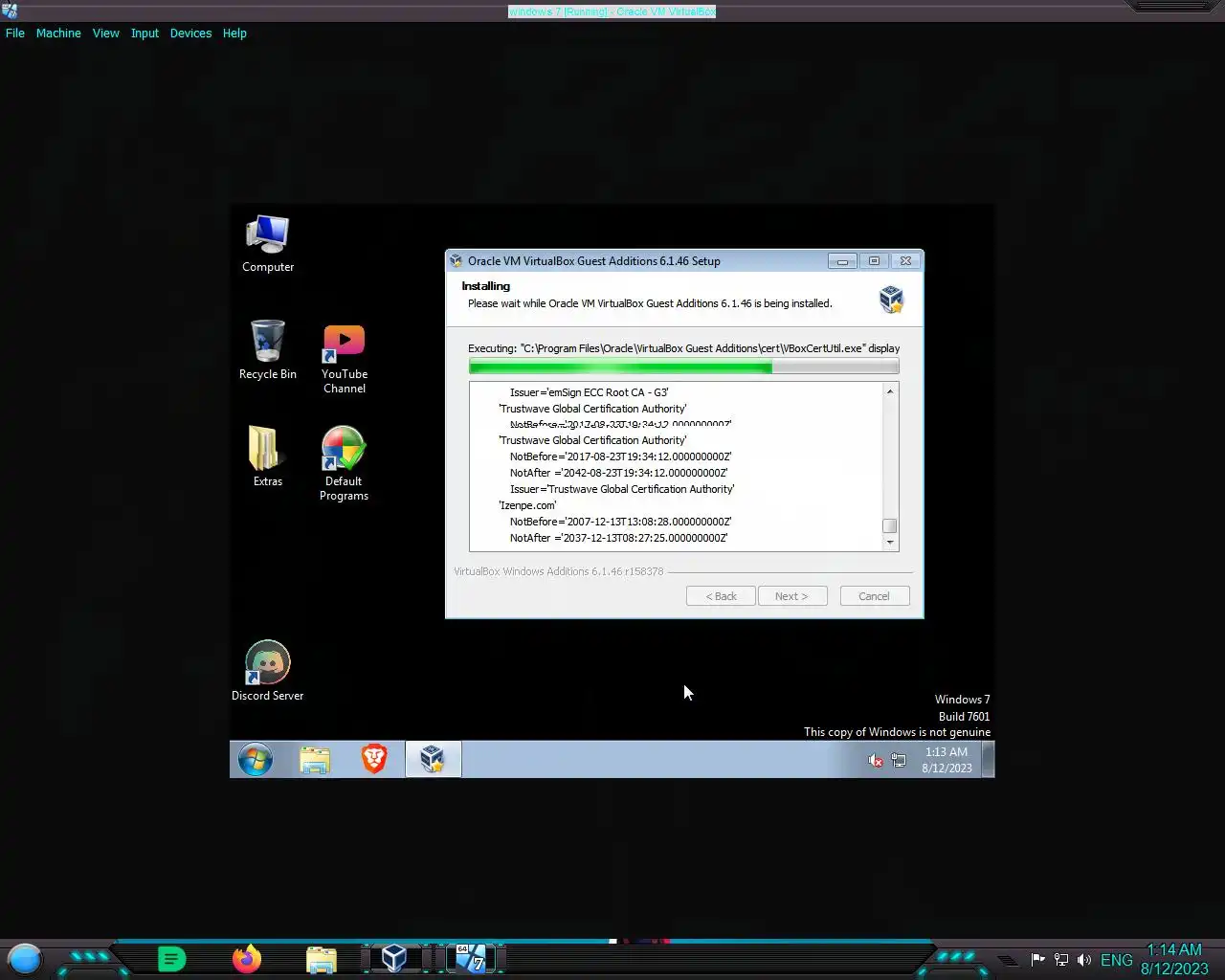Select the Computer desktop icon
The height and width of the screenshot is (980, 1225).
[x=268, y=244]
